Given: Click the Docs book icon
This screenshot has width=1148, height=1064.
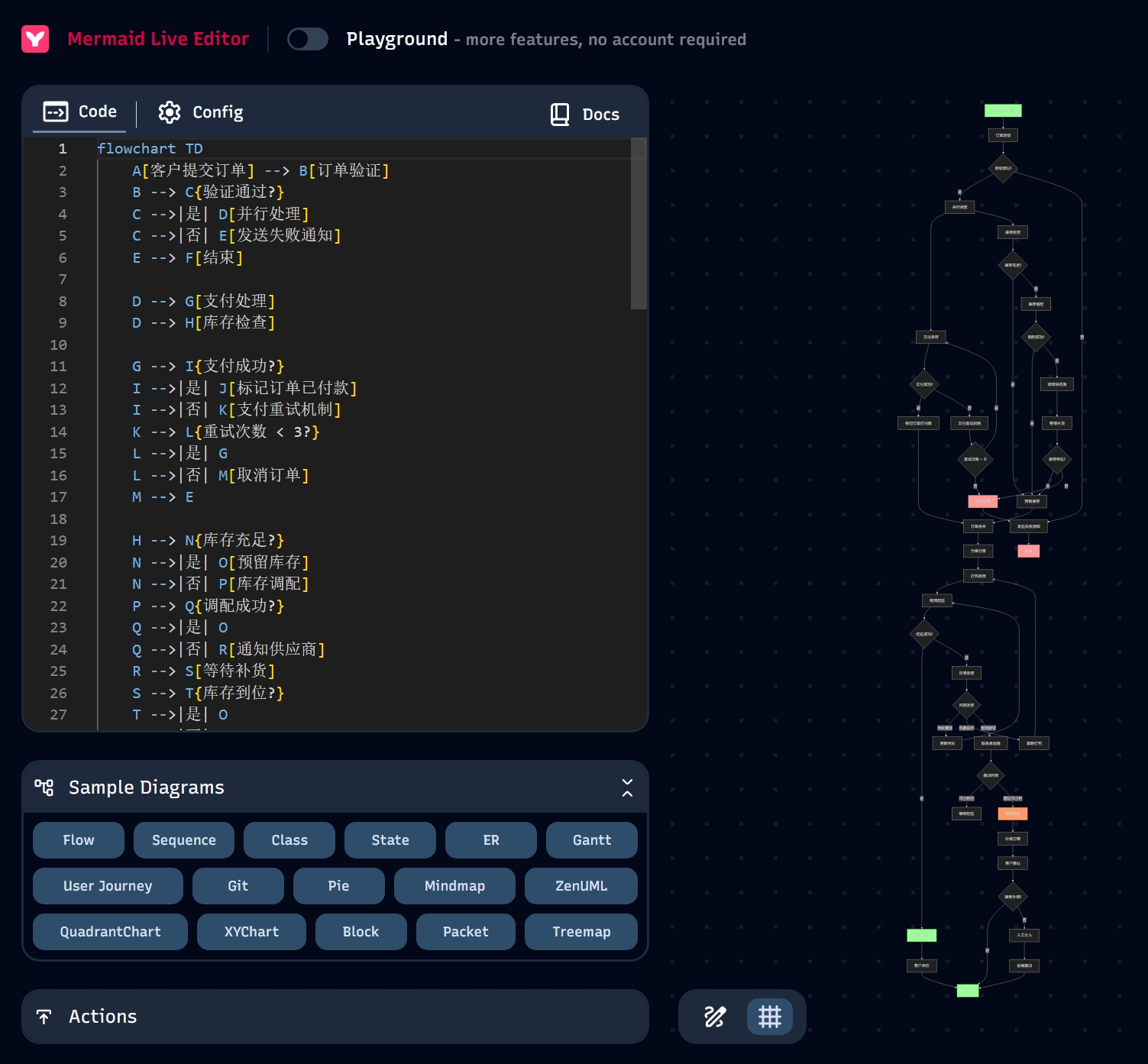Looking at the screenshot, I should 560,115.
